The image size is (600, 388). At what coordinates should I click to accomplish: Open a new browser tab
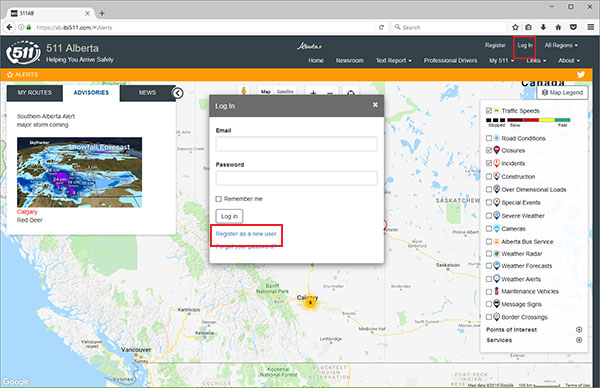102,13
